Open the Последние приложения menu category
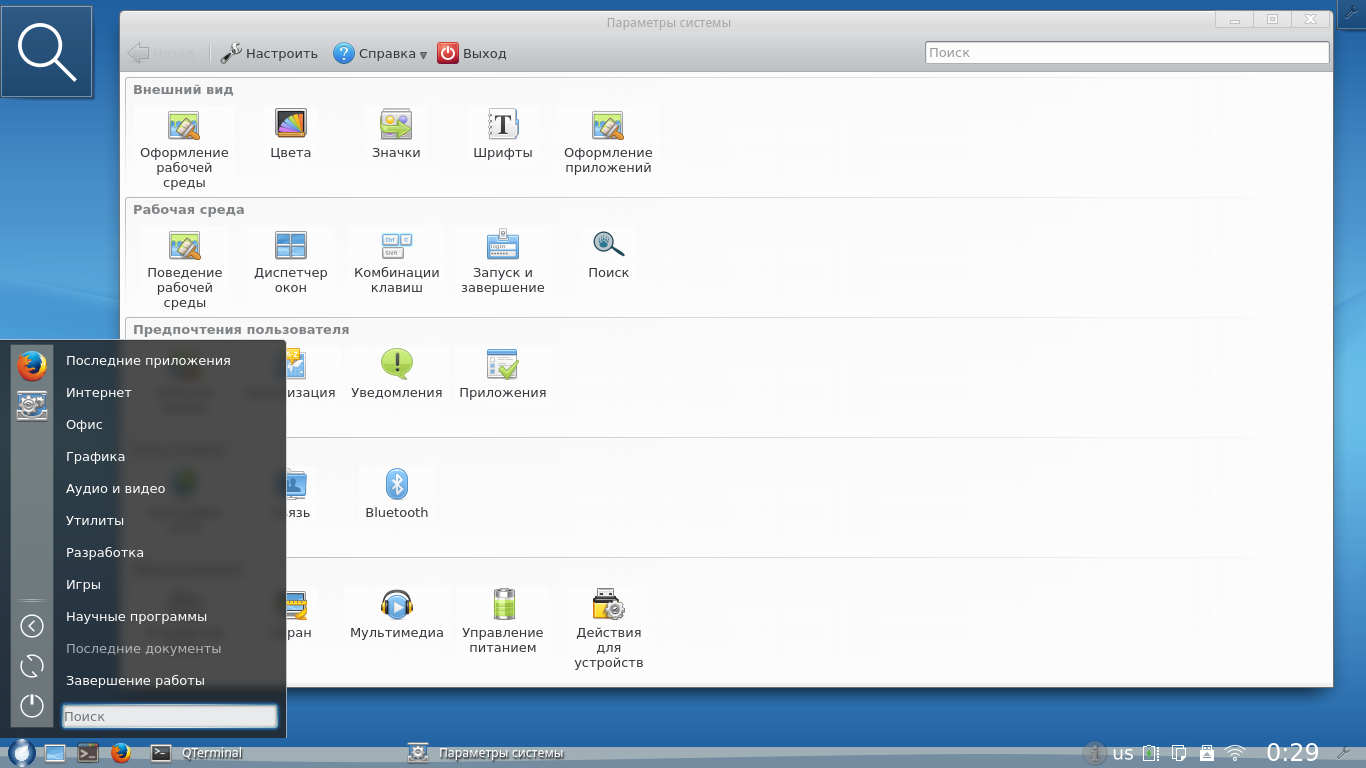 pyautogui.click(x=148, y=361)
